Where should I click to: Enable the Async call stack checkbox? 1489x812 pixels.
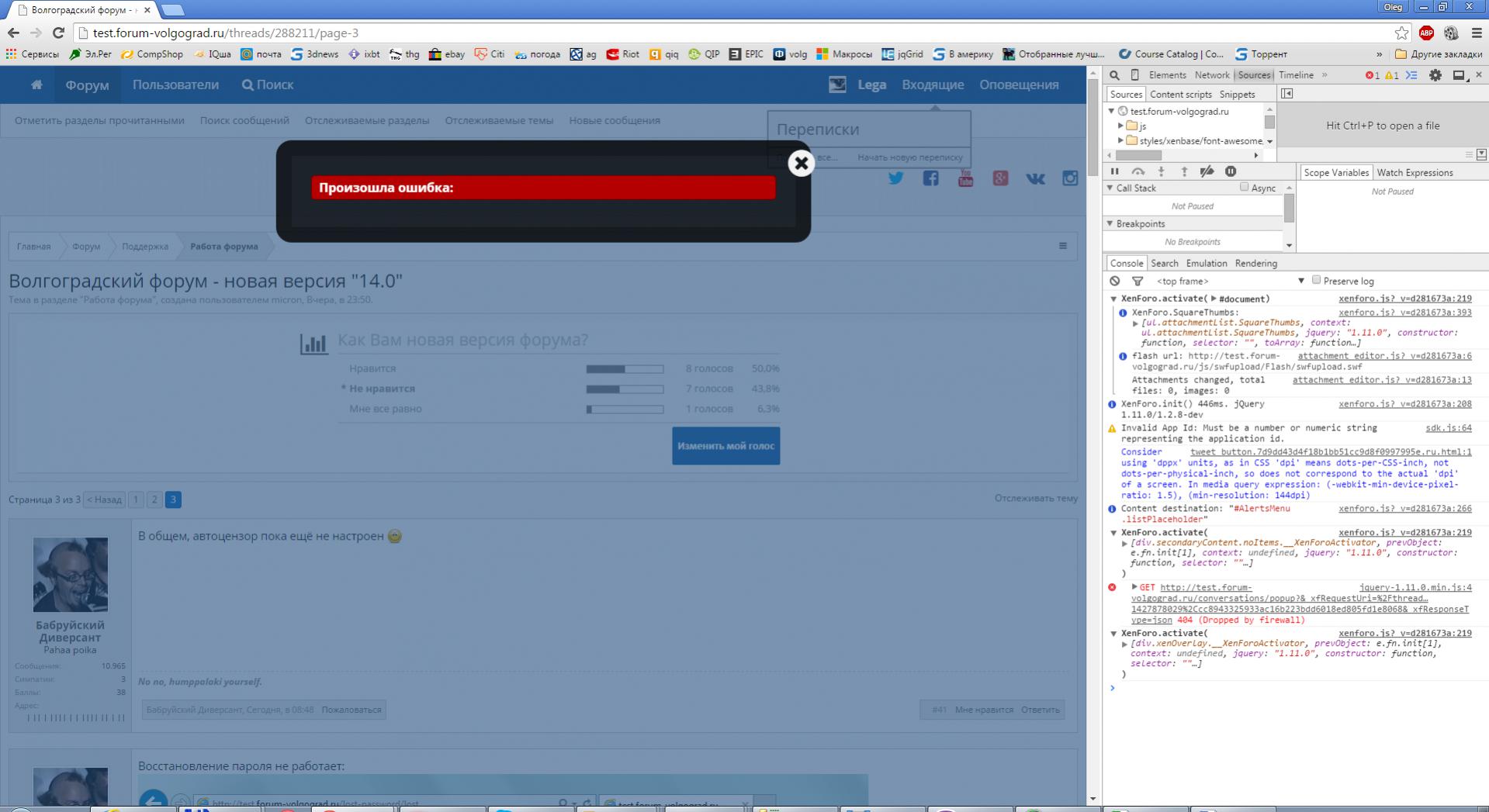pos(1244,187)
